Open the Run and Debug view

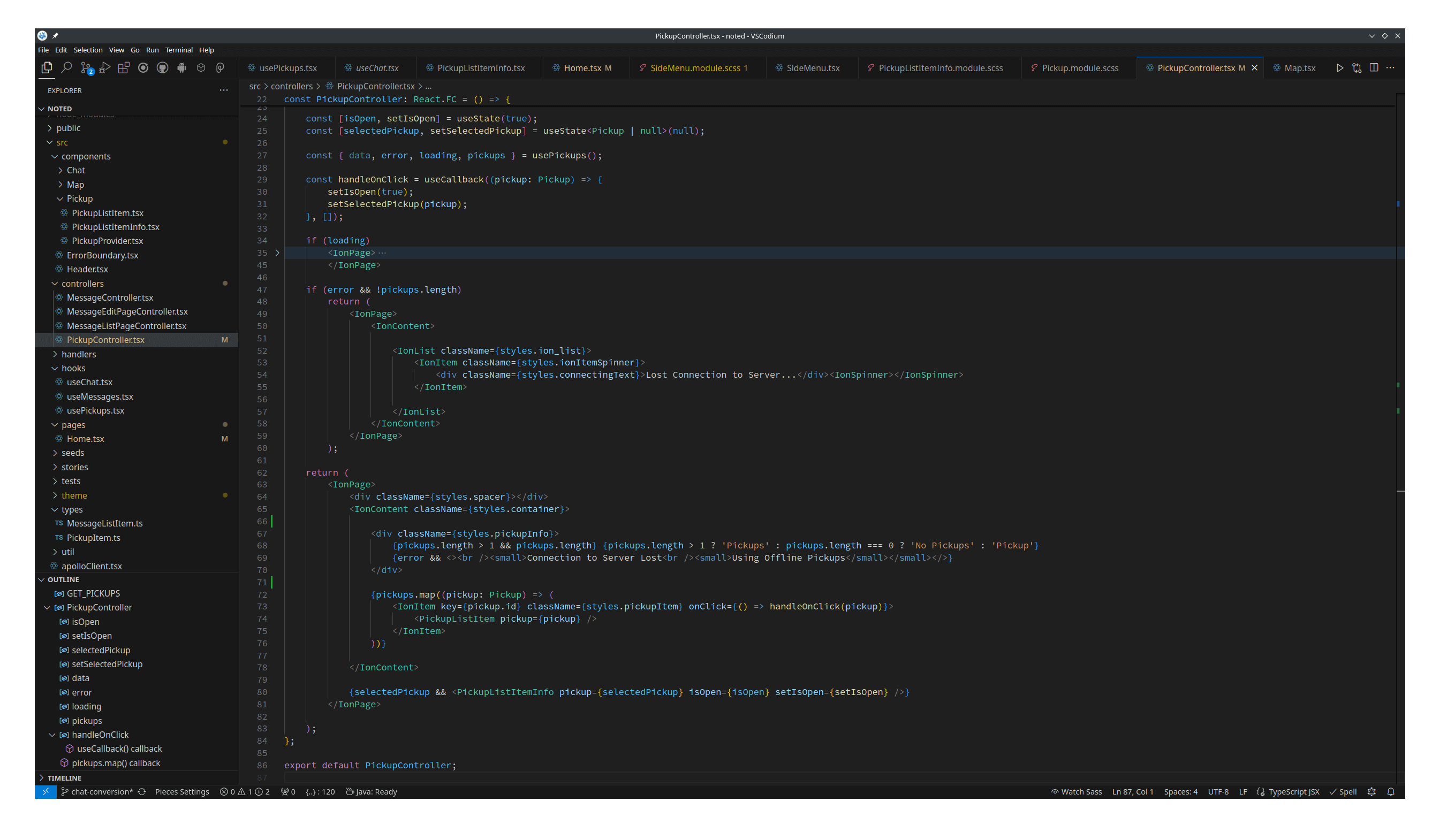point(104,67)
